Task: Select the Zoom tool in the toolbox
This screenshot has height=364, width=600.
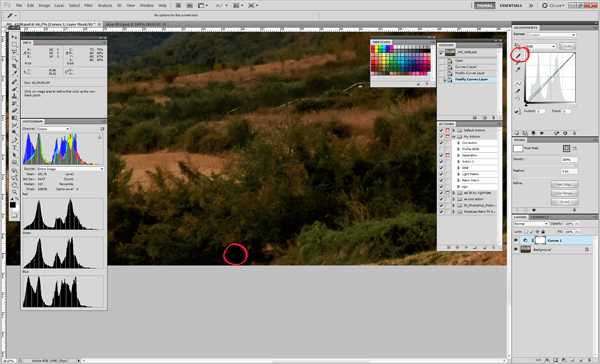Action: [14, 192]
